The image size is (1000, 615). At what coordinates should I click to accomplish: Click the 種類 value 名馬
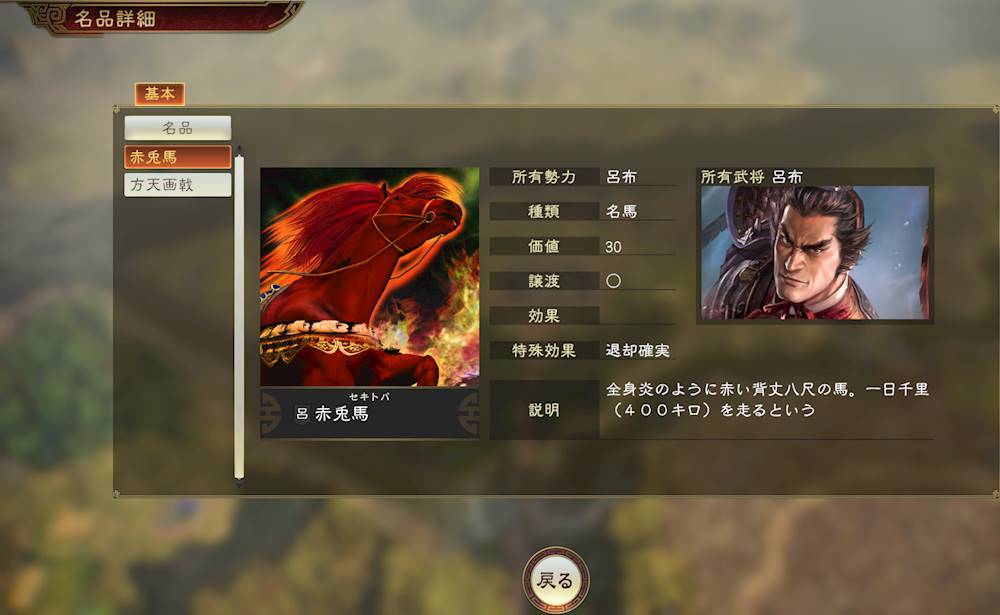pos(621,211)
